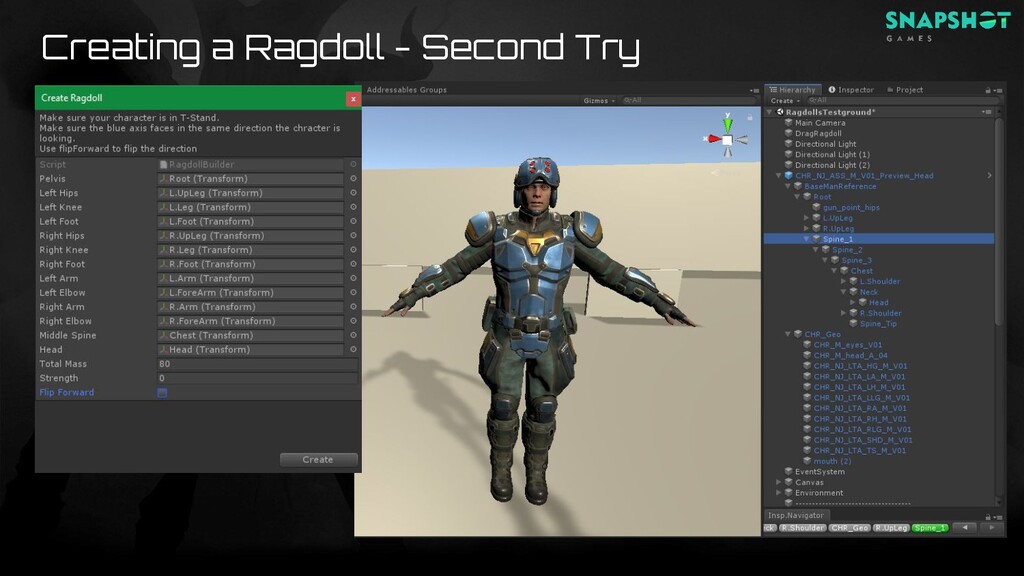Open object picker for the Pelvis field
Image resolution: width=1024 pixels, height=576 pixels.
[x=353, y=178]
